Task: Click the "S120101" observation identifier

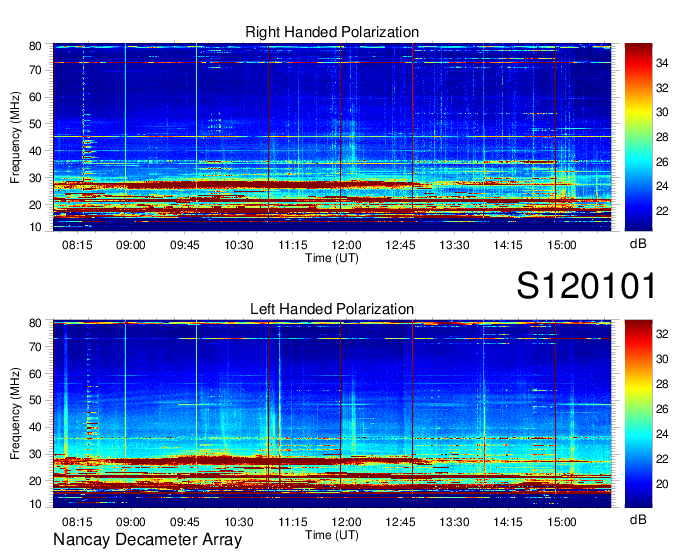Action: [586, 286]
